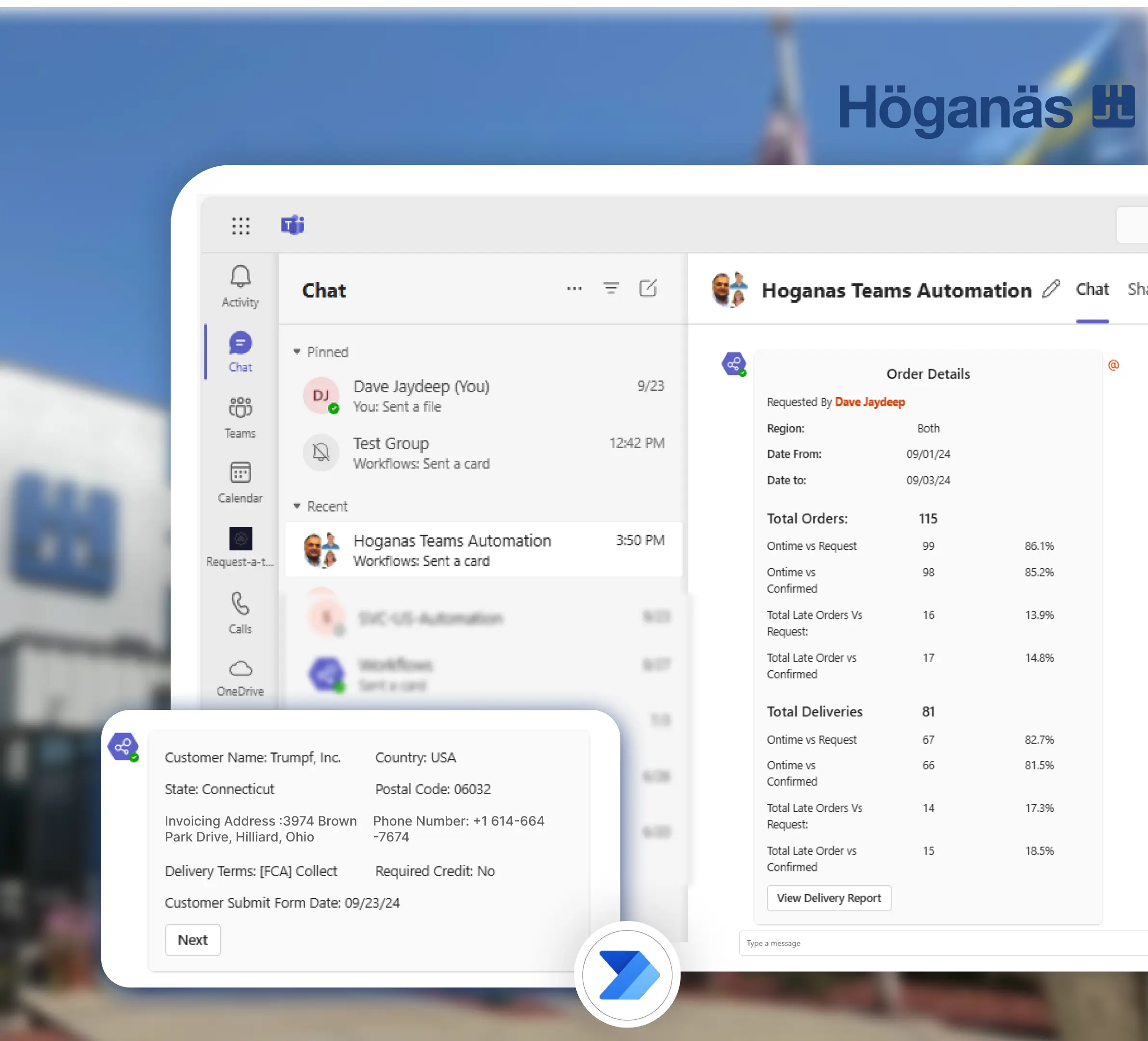Start a new chat with compose icon
This screenshot has height=1041, width=1148.
coord(648,288)
